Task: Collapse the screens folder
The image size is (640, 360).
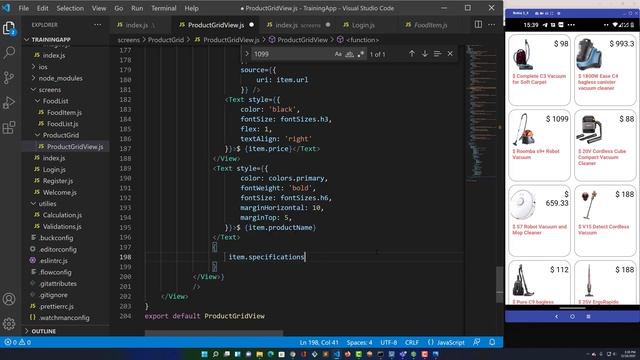Action: tap(49, 89)
